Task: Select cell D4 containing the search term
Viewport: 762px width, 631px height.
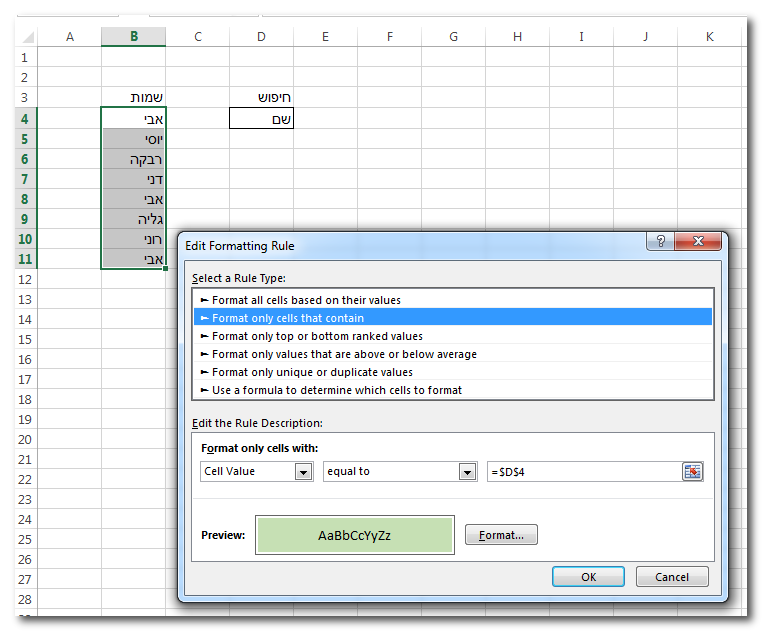Action: (x=261, y=118)
